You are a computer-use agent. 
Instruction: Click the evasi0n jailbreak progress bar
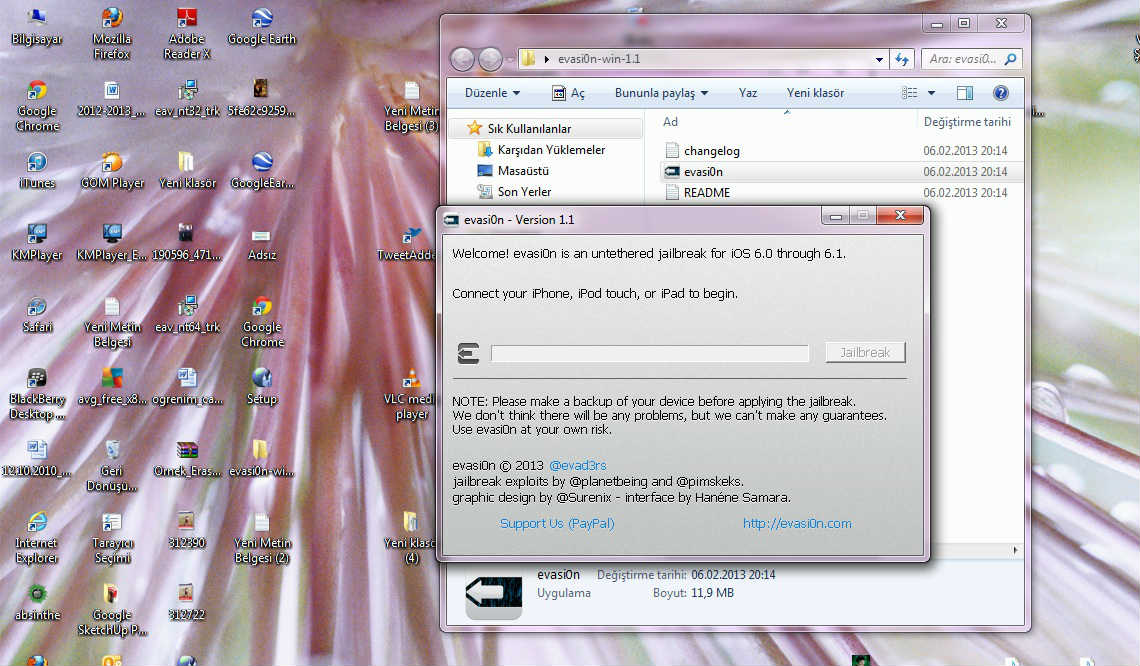coord(650,353)
